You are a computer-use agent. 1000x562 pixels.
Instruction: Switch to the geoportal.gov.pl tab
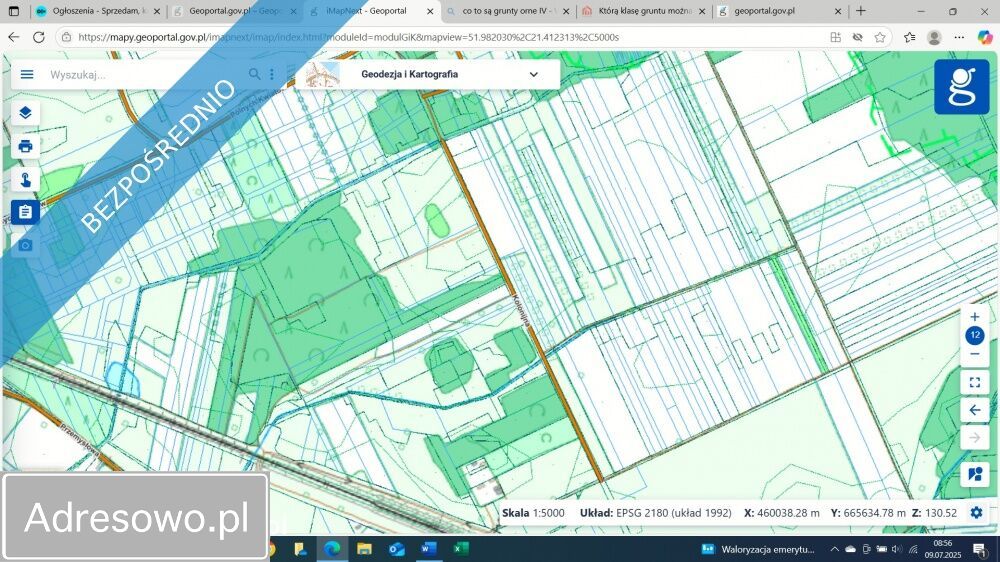[x=768, y=11]
